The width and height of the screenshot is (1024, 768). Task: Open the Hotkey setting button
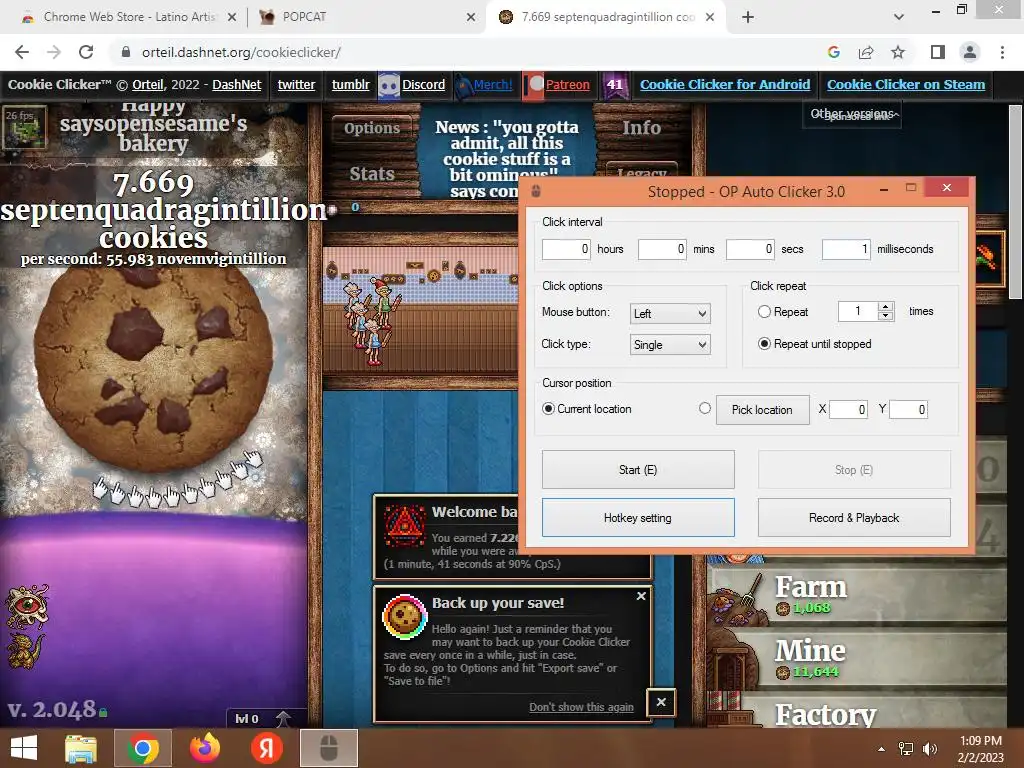click(638, 518)
